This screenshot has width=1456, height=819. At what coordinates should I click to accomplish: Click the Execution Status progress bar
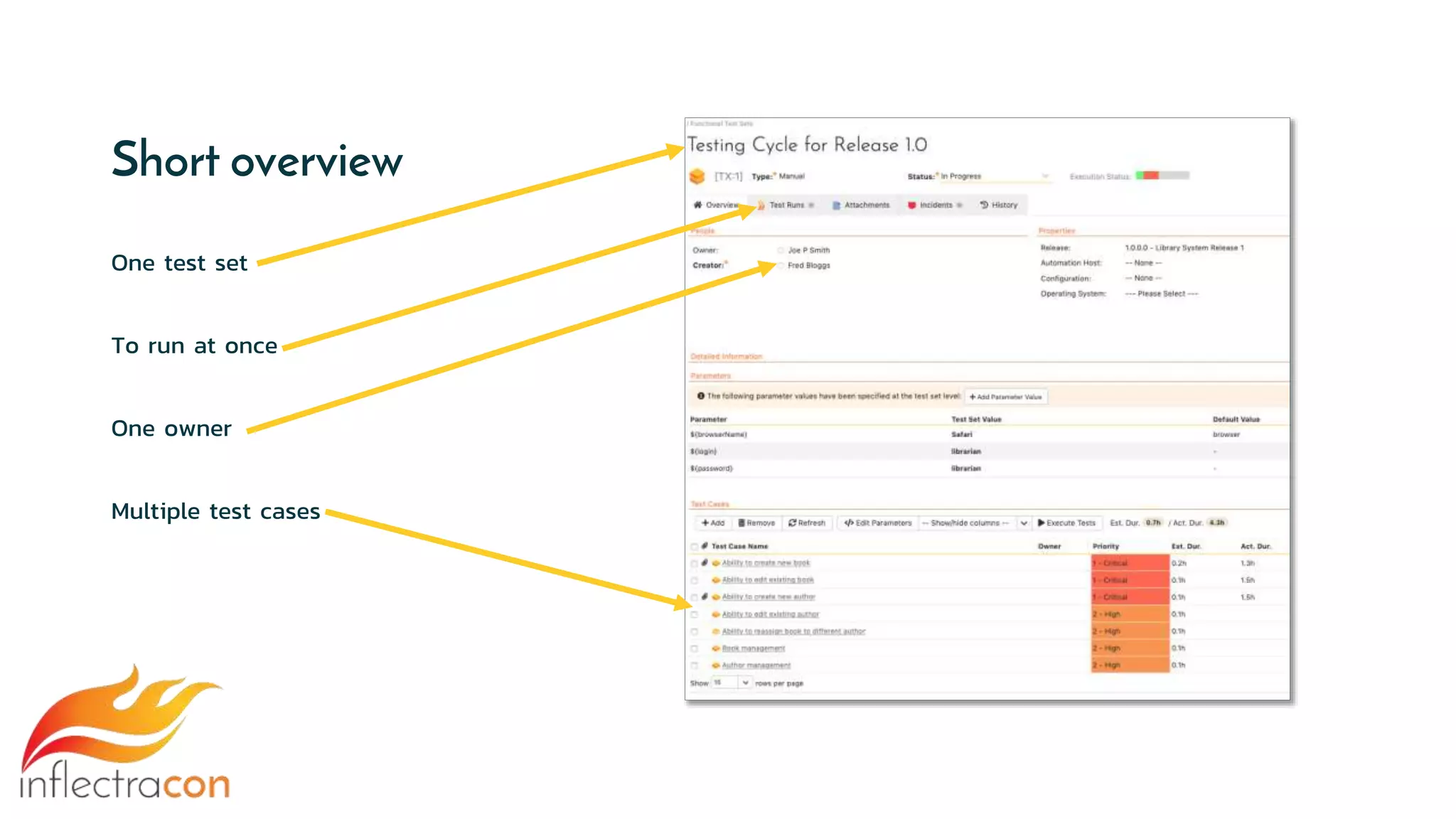pyautogui.click(x=1162, y=176)
